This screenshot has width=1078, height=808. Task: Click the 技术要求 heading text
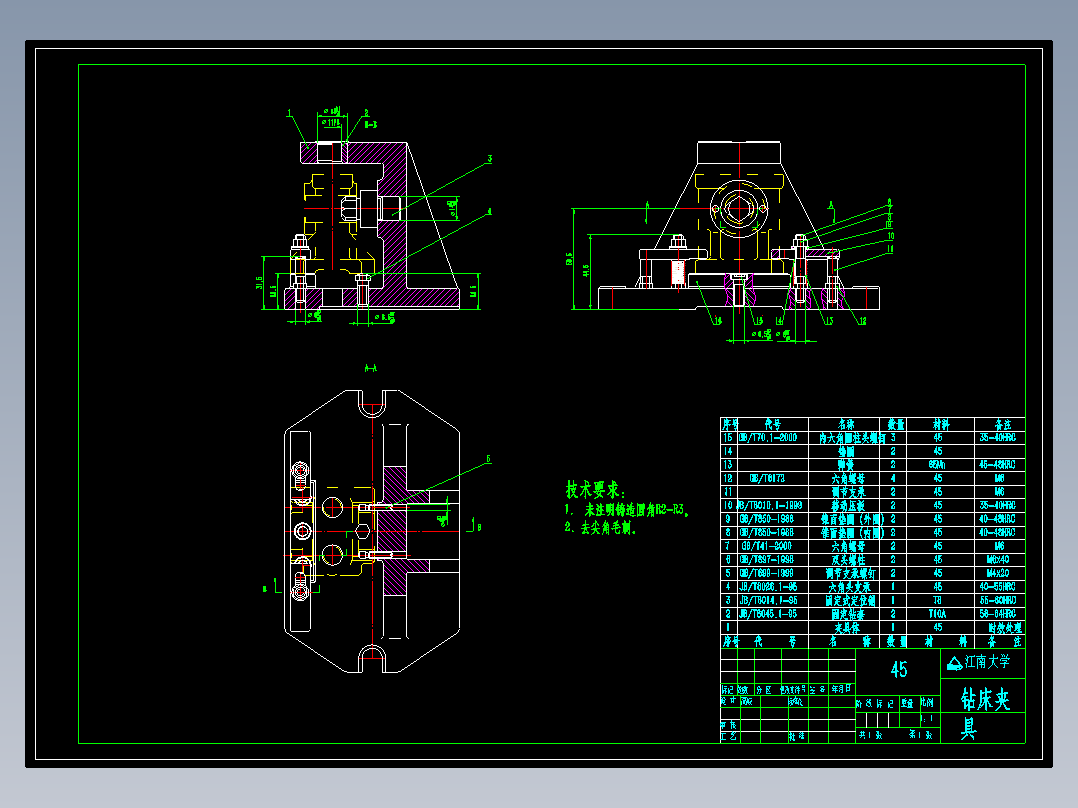pyautogui.click(x=595, y=490)
